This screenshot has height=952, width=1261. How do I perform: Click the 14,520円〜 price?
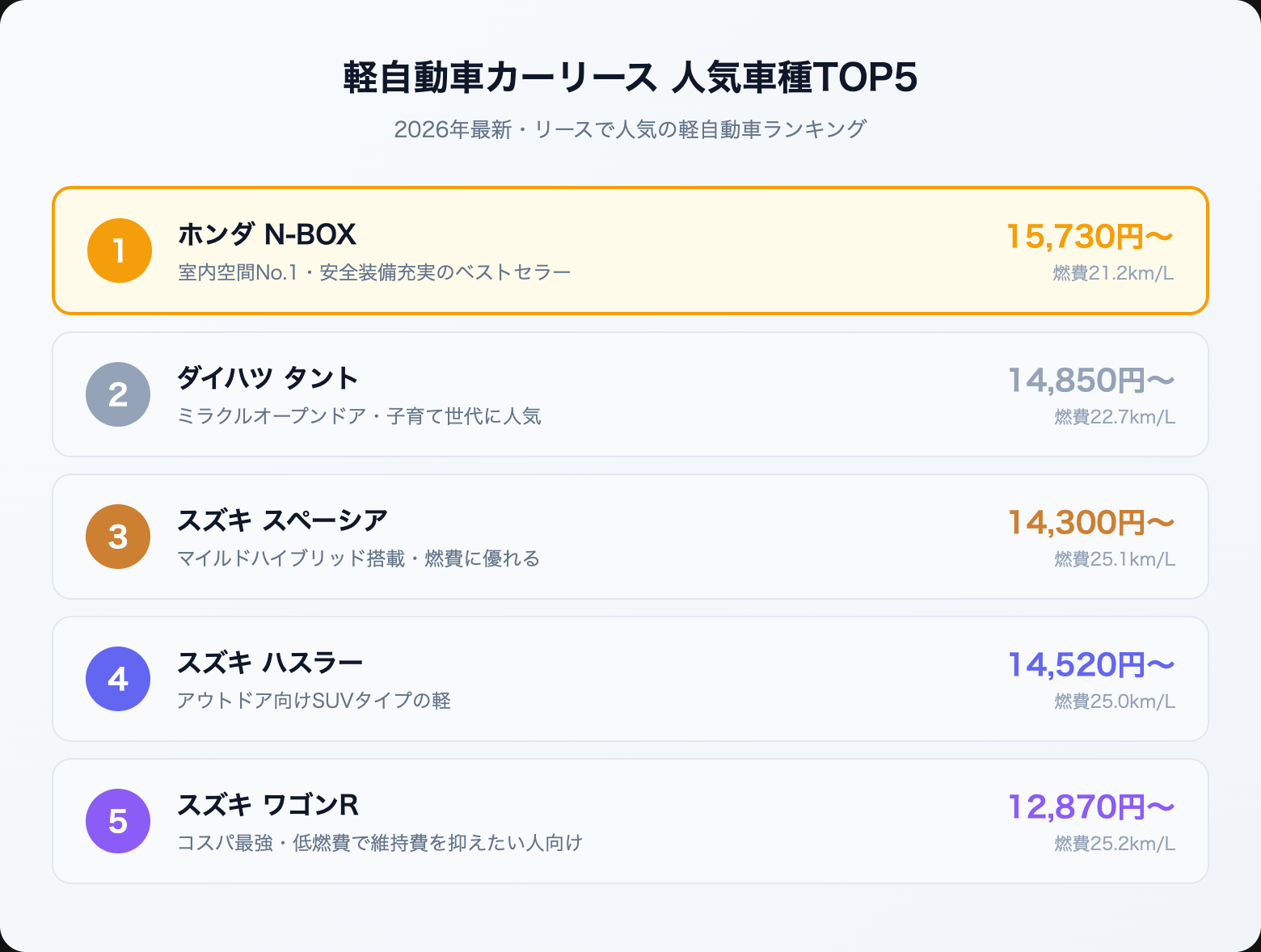(1091, 664)
